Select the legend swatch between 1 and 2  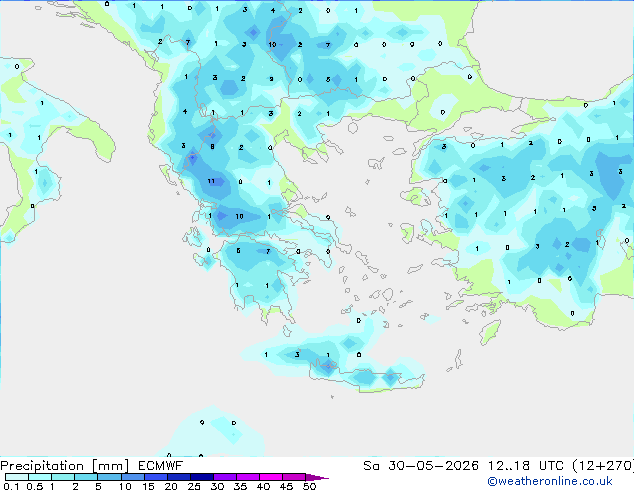[63, 477]
